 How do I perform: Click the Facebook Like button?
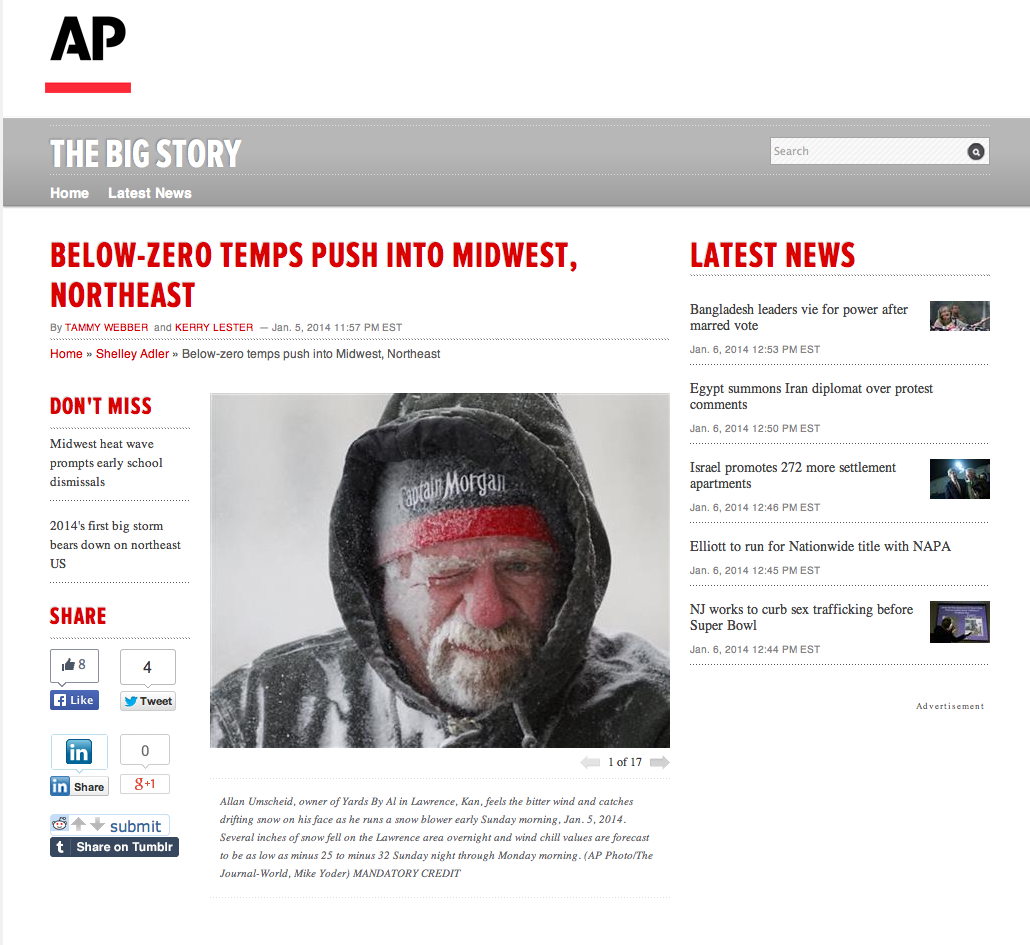point(74,700)
